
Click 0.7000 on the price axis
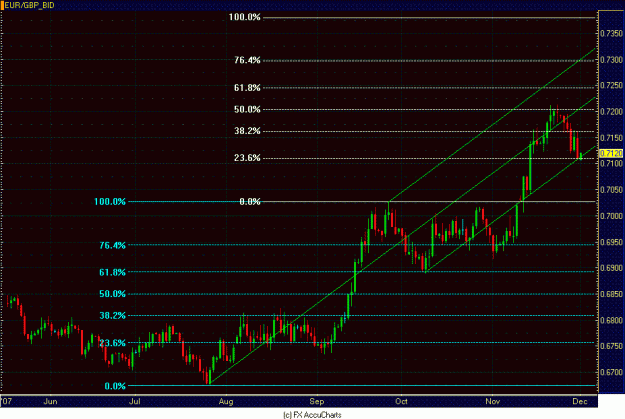pyautogui.click(x=611, y=216)
